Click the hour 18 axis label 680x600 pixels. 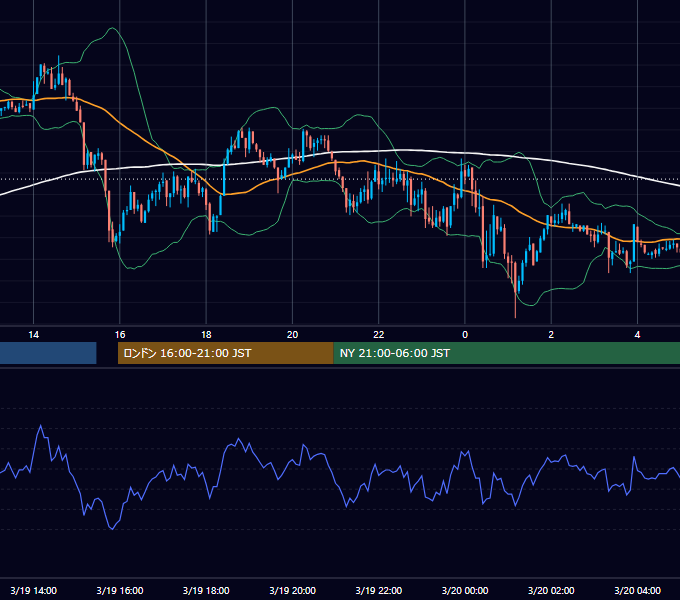[206, 335]
